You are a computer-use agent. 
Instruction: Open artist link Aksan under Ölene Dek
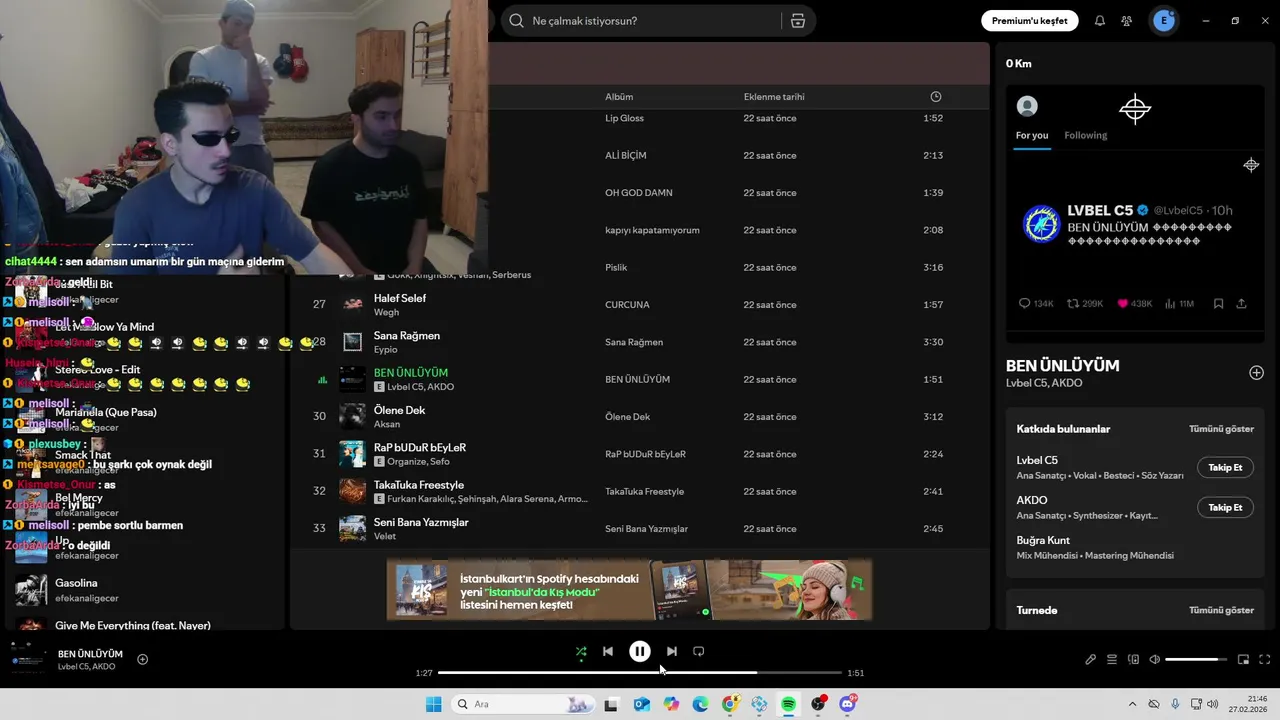pos(387,424)
